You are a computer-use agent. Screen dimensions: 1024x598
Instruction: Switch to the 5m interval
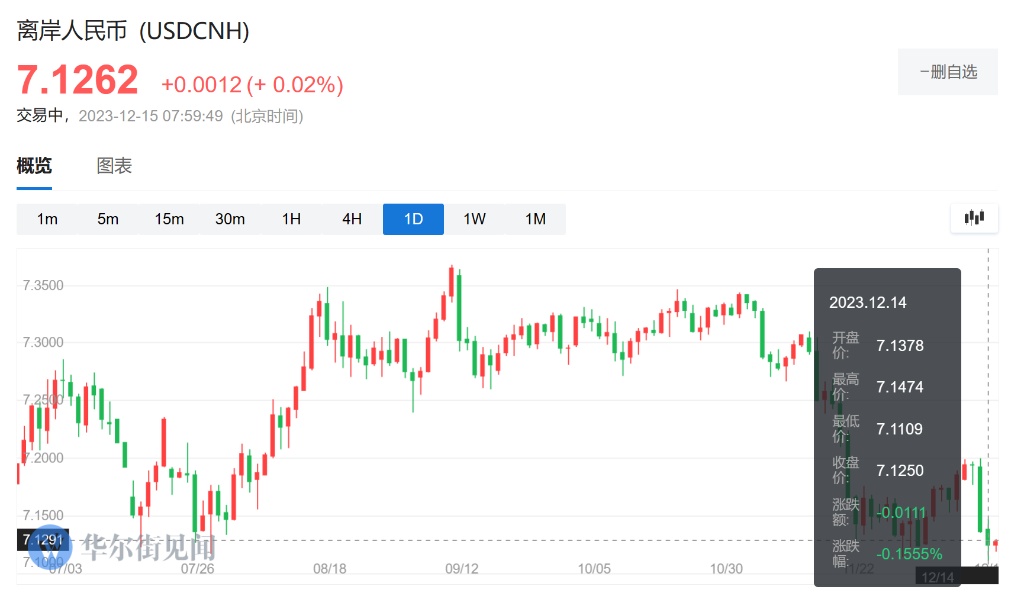pyautogui.click(x=108, y=219)
